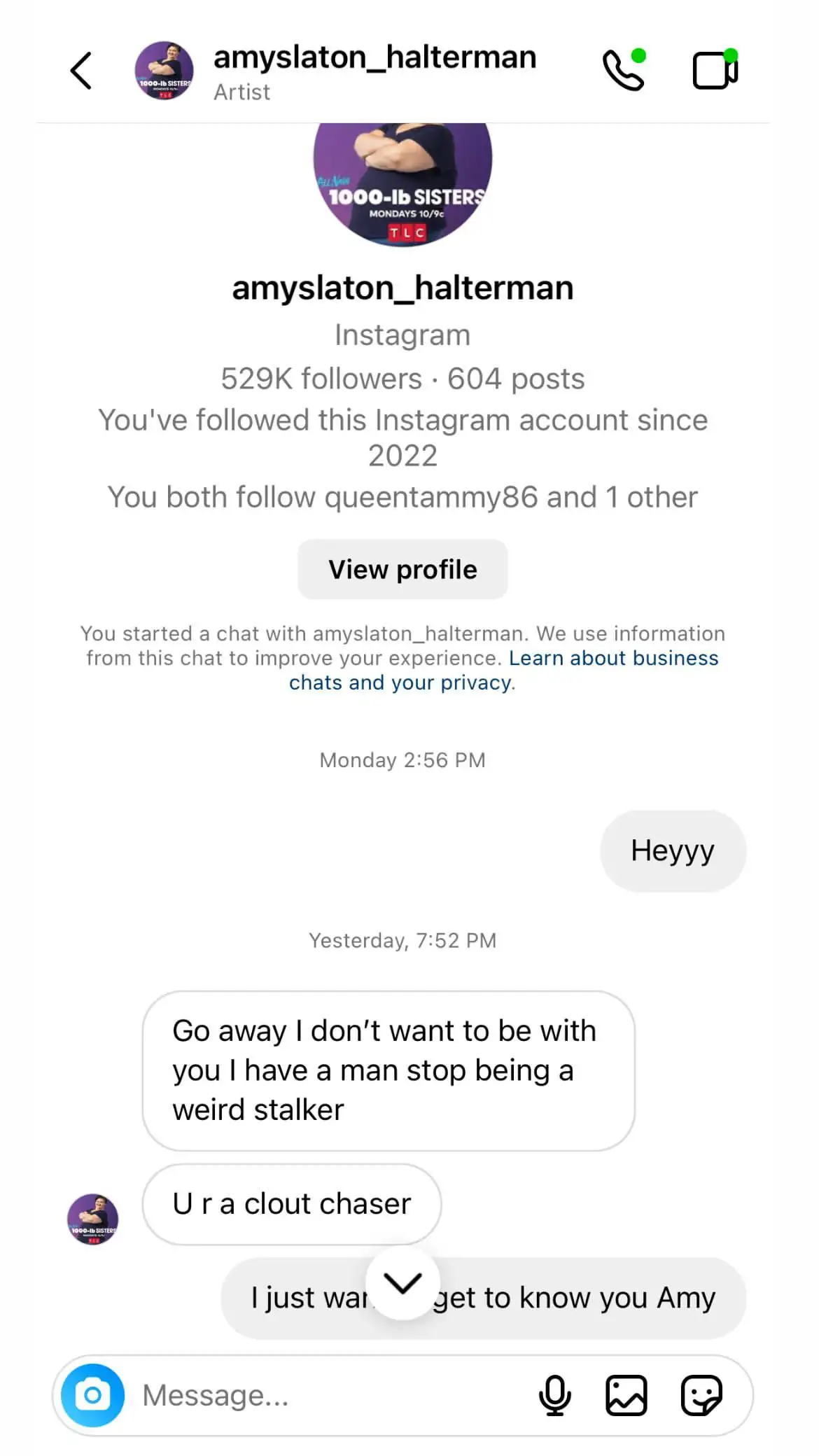Viewport: 819px width, 1456px height.
Task: Go back to the inbox
Action: (80, 70)
